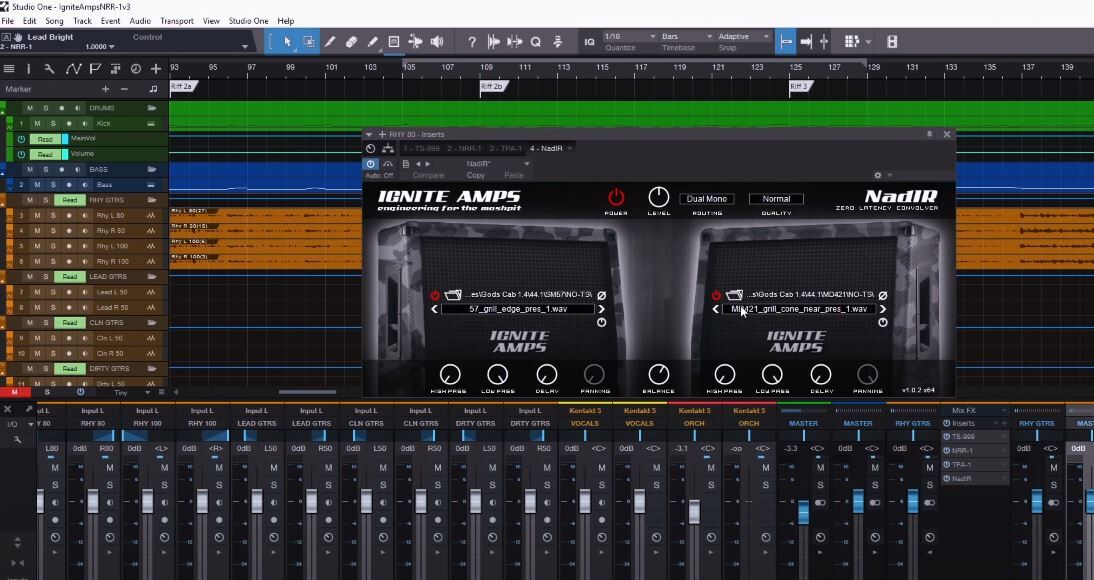Toggle Autoscroll arrow button in toolbar

(x=806, y=42)
